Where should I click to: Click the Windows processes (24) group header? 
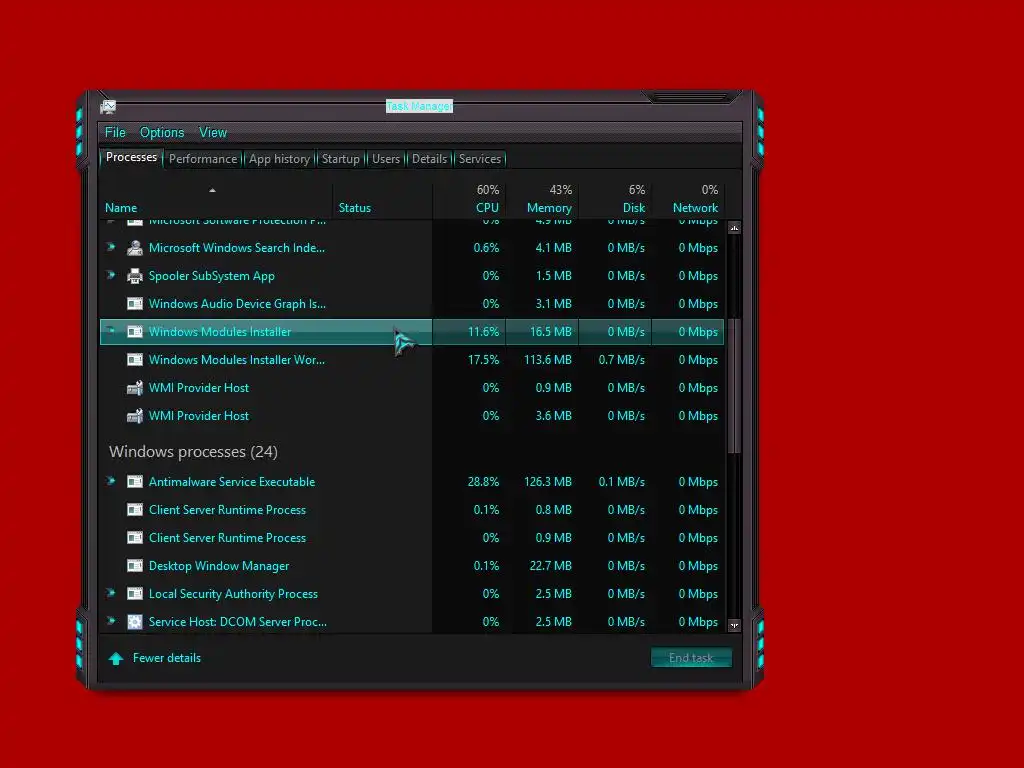point(193,452)
